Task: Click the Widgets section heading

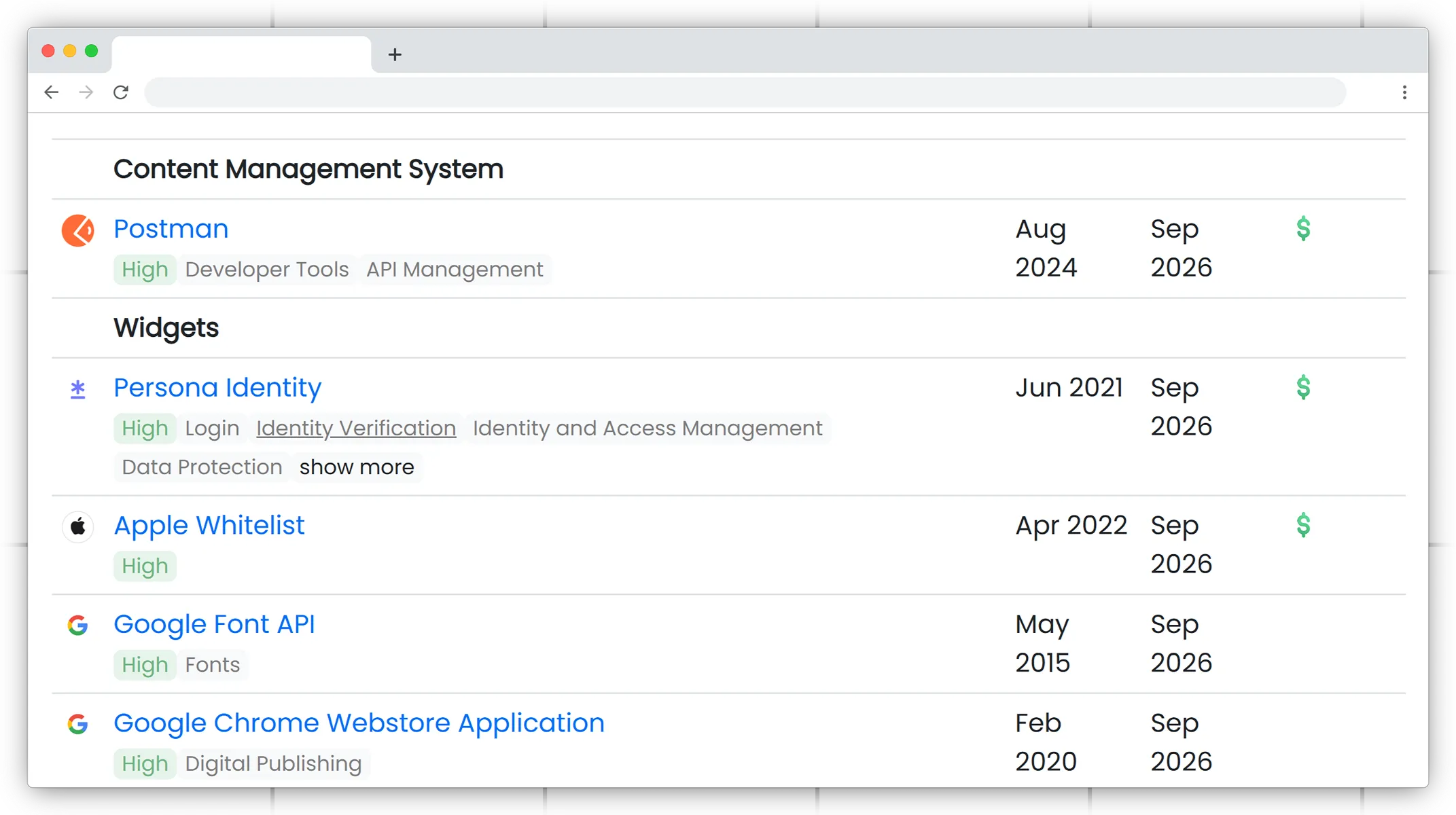Action: [x=166, y=328]
